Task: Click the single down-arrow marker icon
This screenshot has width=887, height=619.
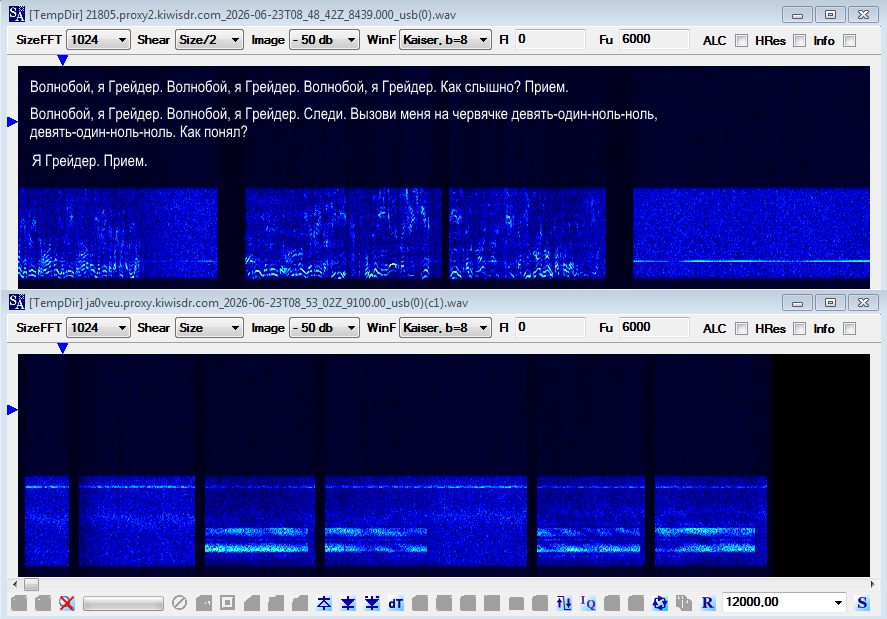Action: tap(348, 603)
